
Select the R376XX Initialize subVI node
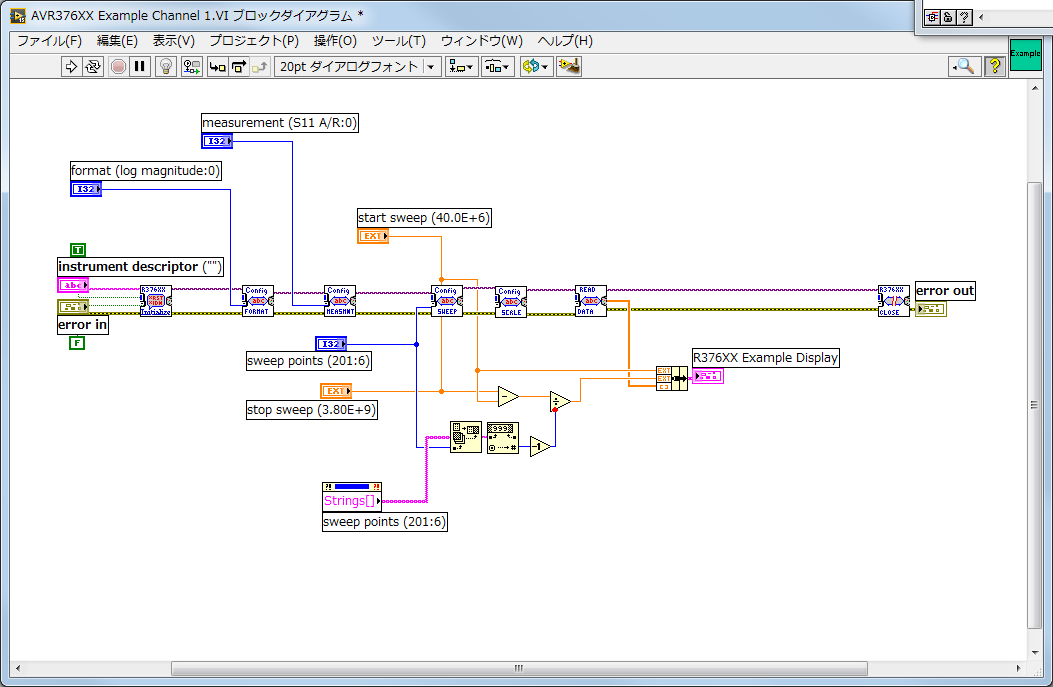(x=156, y=301)
